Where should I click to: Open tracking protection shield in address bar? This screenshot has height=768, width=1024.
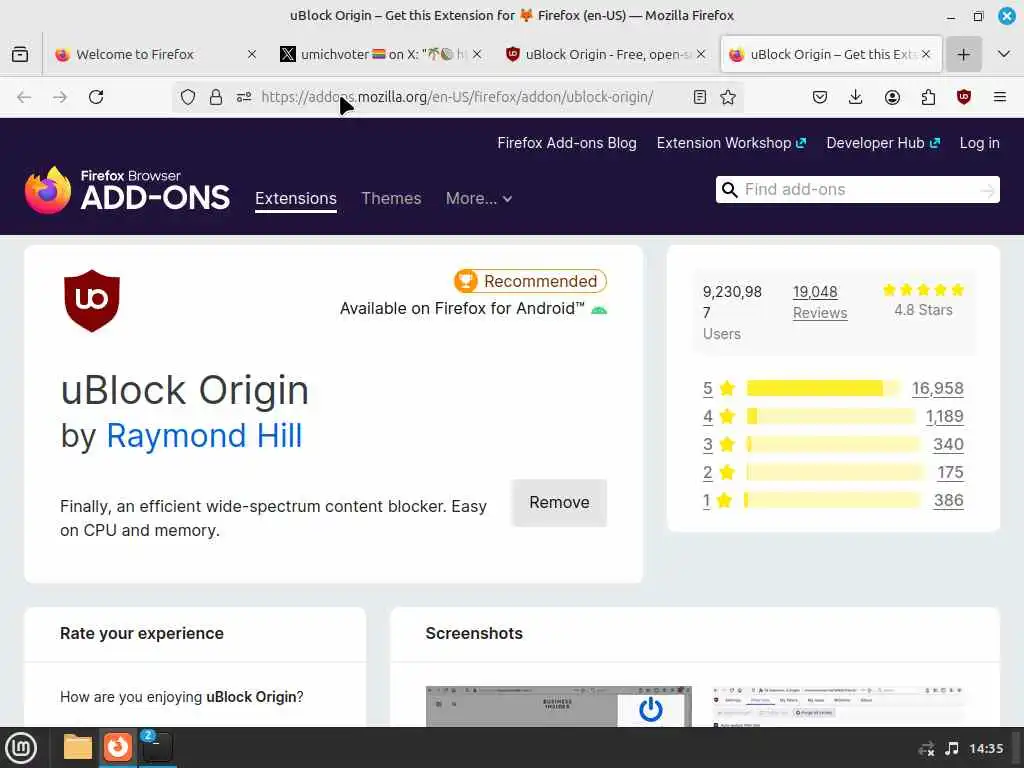click(188, 97)
